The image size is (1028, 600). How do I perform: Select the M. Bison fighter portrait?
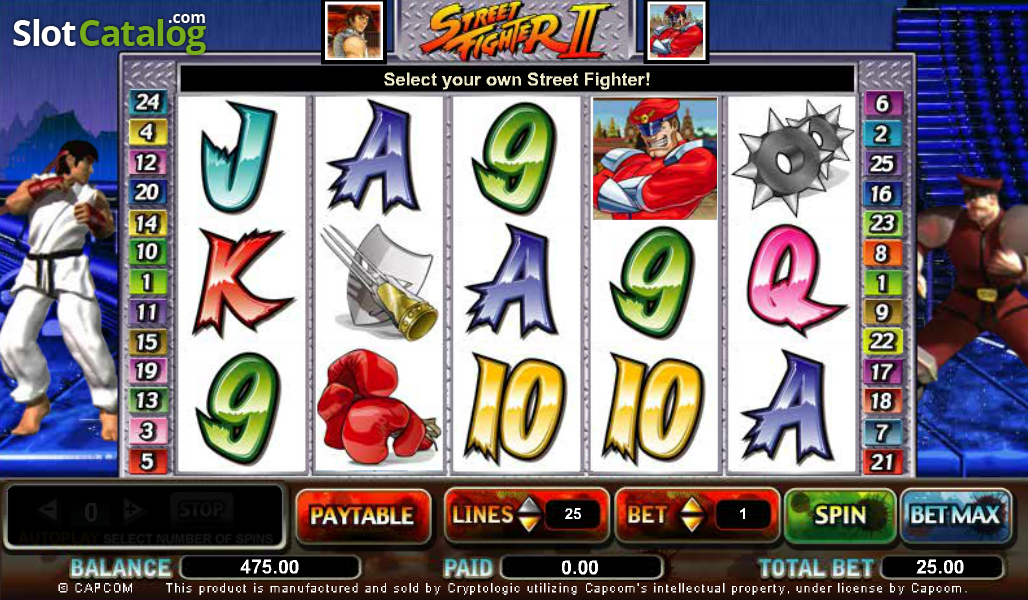[676, 31]
